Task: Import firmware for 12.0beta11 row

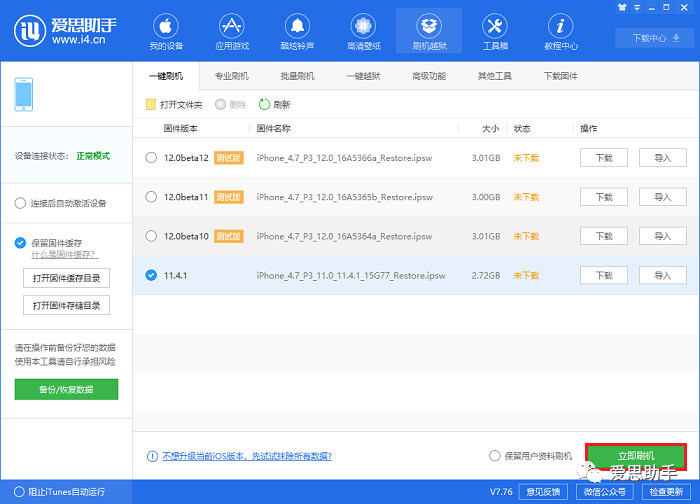Action: coord(663,197)
